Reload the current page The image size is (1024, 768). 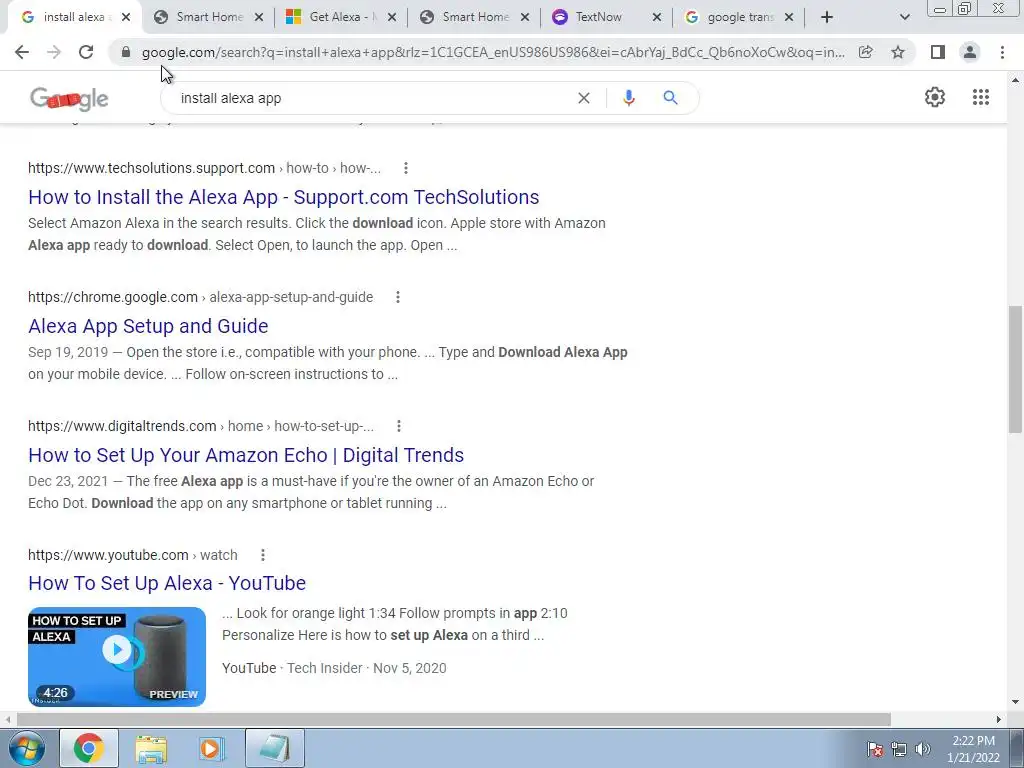(x=86, y=52)
